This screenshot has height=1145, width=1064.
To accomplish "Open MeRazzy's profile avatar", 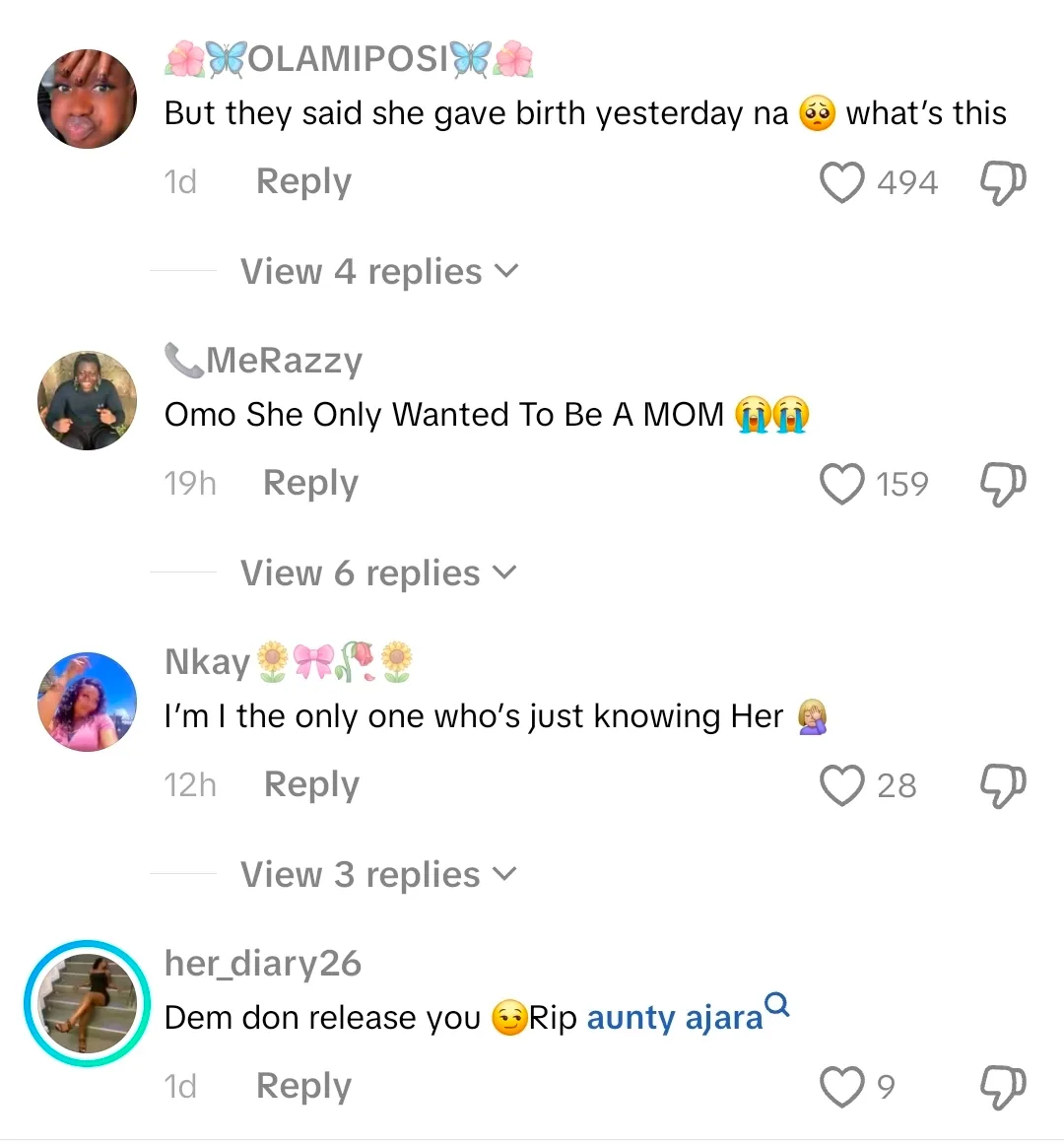I will [x=87, y=400].
